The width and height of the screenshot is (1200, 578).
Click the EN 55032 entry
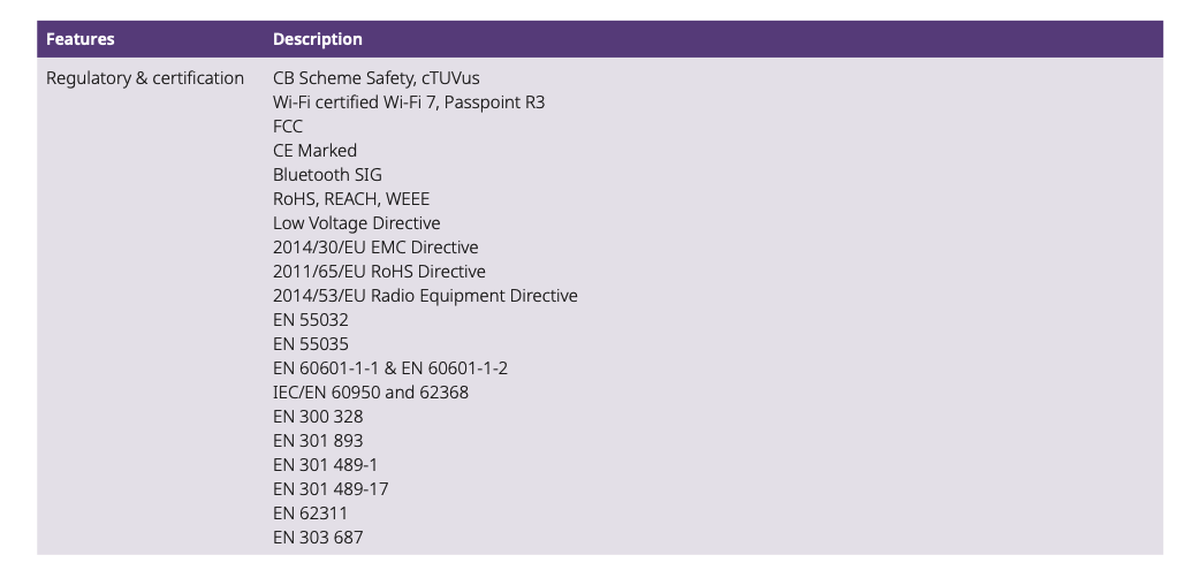(x=311, y=320)
